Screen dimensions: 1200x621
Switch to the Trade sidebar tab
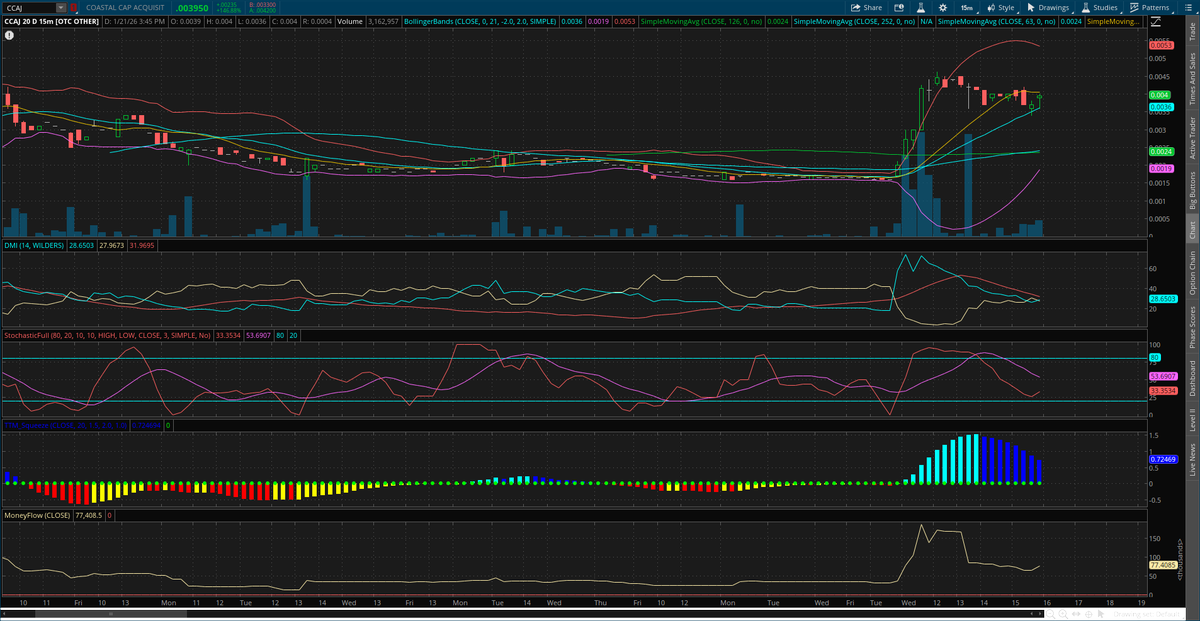[1191, 31]
